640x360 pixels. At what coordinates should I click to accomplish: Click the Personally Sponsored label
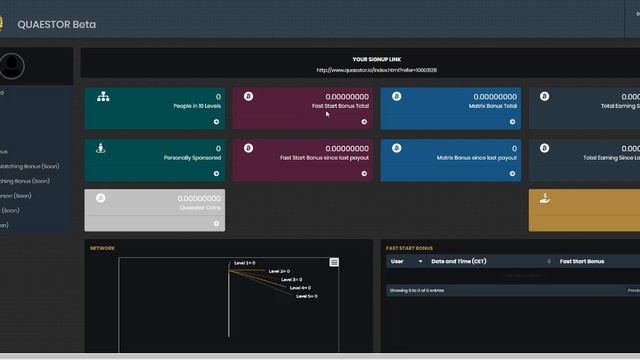(x=192, y=158)
